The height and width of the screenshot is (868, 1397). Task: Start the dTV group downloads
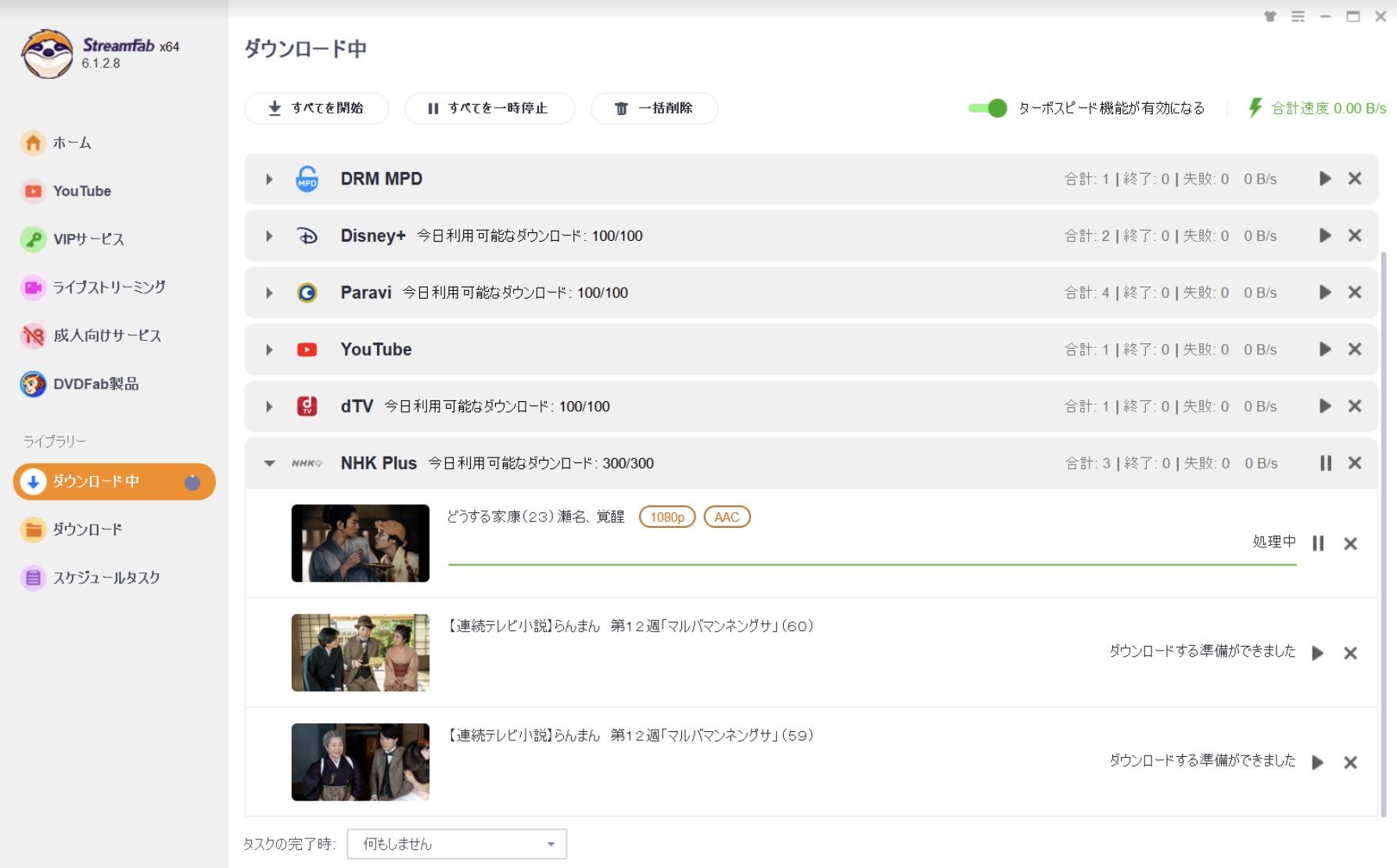point(1325,406)
